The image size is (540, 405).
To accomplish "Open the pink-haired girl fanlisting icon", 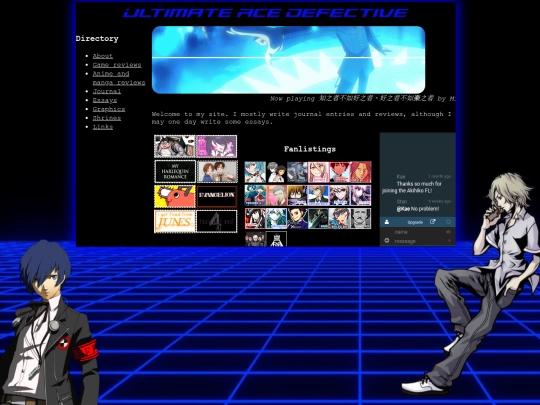I will pyautogui.click(x=319, y=172).
